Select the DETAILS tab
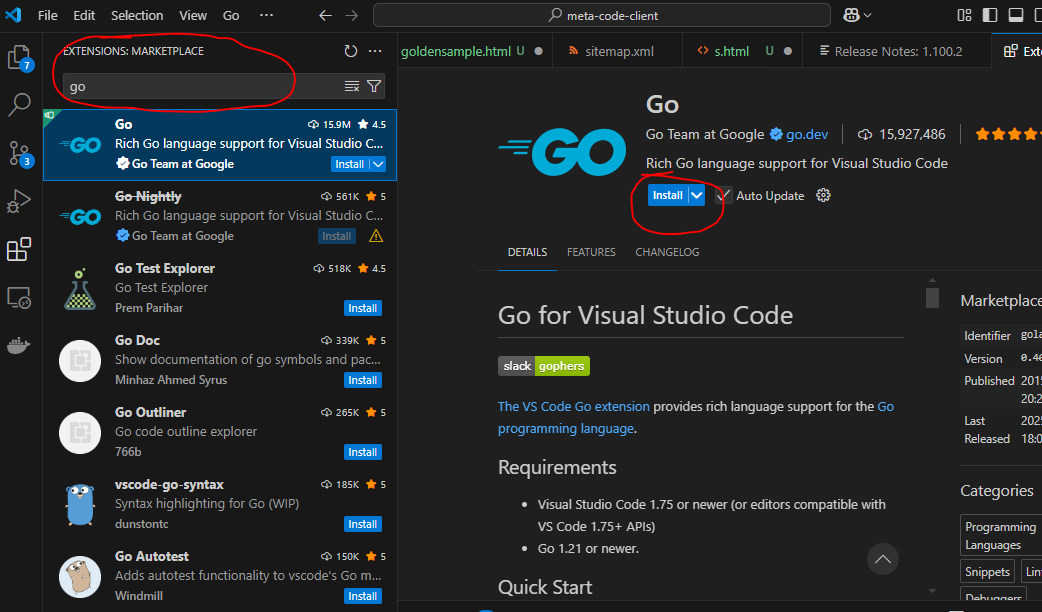Image resolution: width=1042 pixels, height=612 pixels. tap(527, 253)
